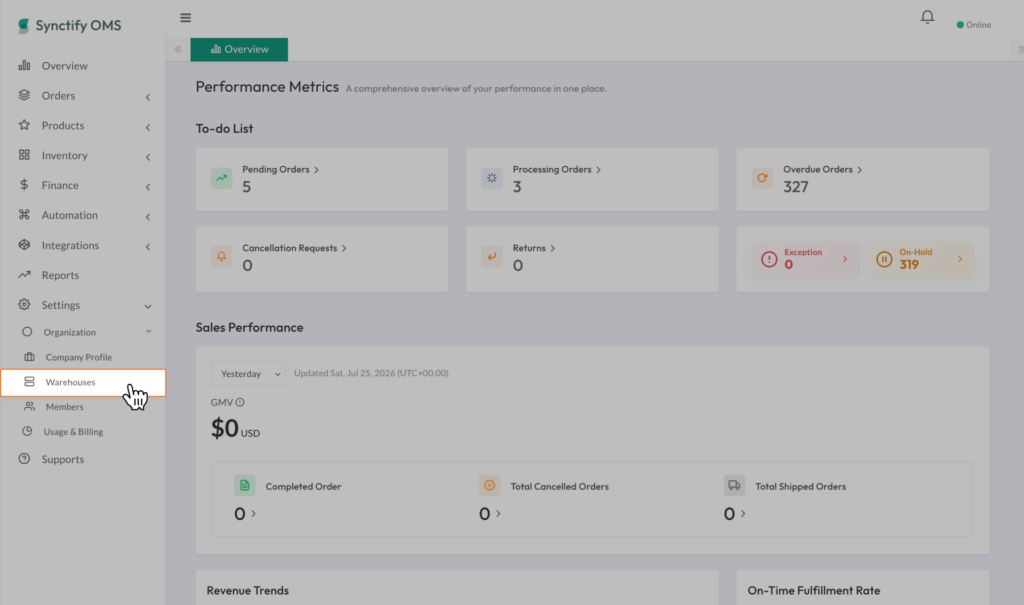Viewport: 1024px width, 605px height.
Task: Click the Orders layers icon
Action: pyautogui.click(x=24, y=95)
